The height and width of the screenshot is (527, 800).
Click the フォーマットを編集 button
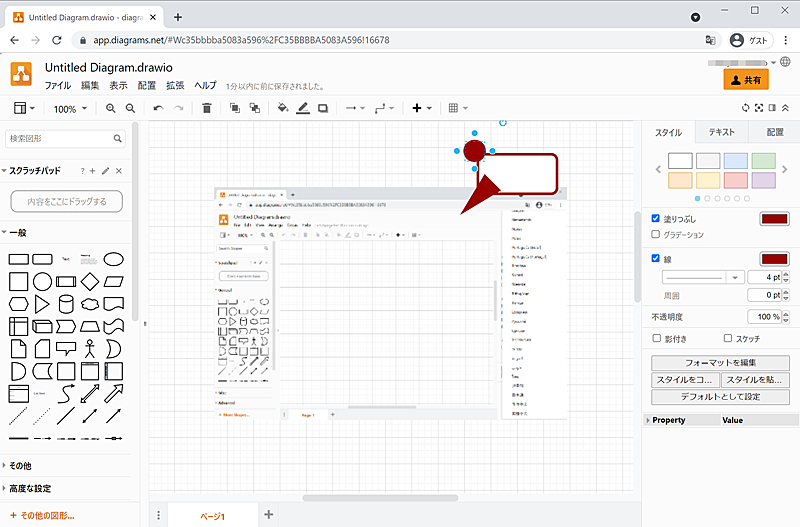point(720,363)
